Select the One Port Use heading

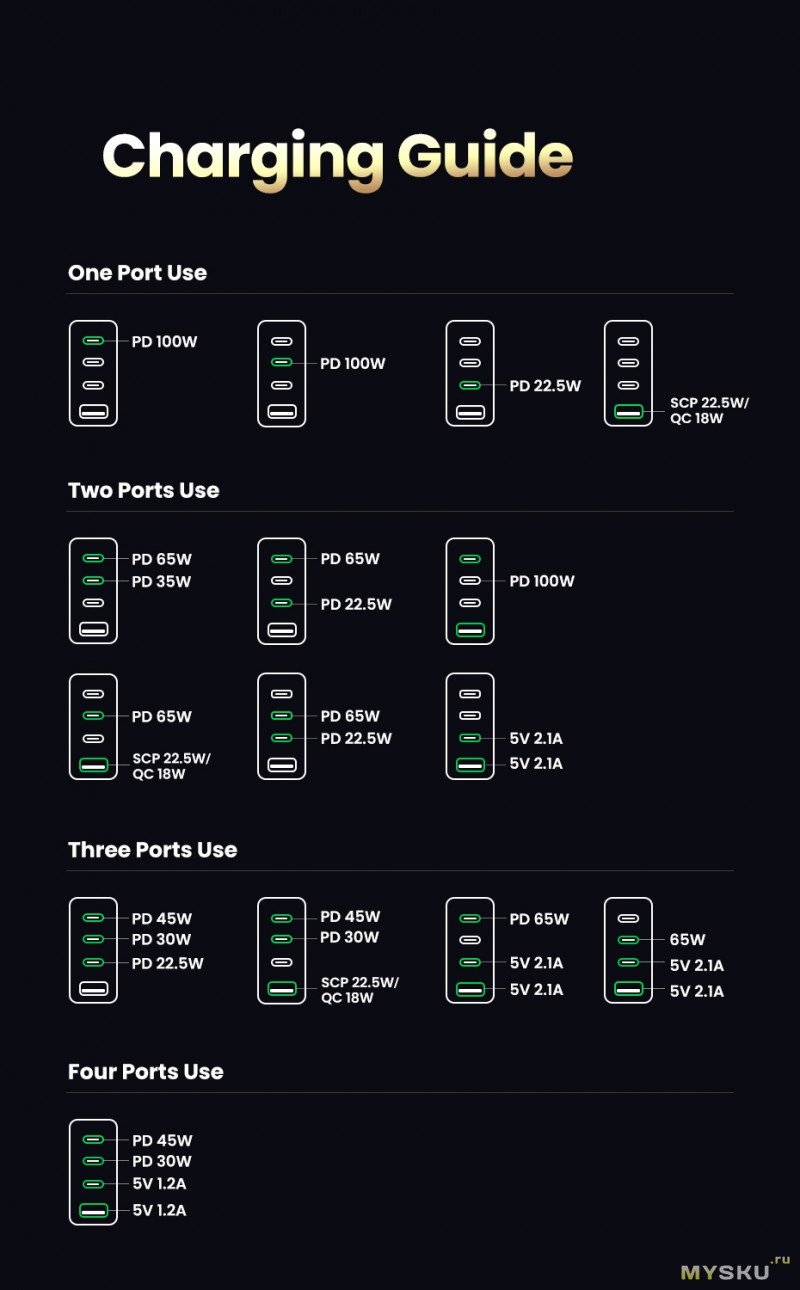137,273
